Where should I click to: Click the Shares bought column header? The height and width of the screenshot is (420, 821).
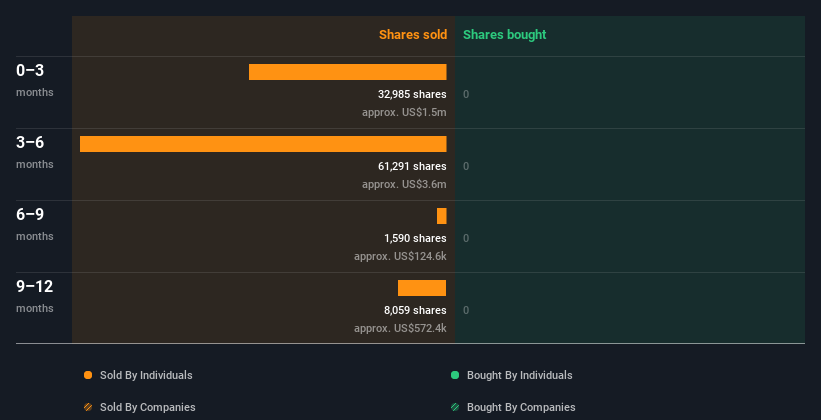click(x=505, y=35)
